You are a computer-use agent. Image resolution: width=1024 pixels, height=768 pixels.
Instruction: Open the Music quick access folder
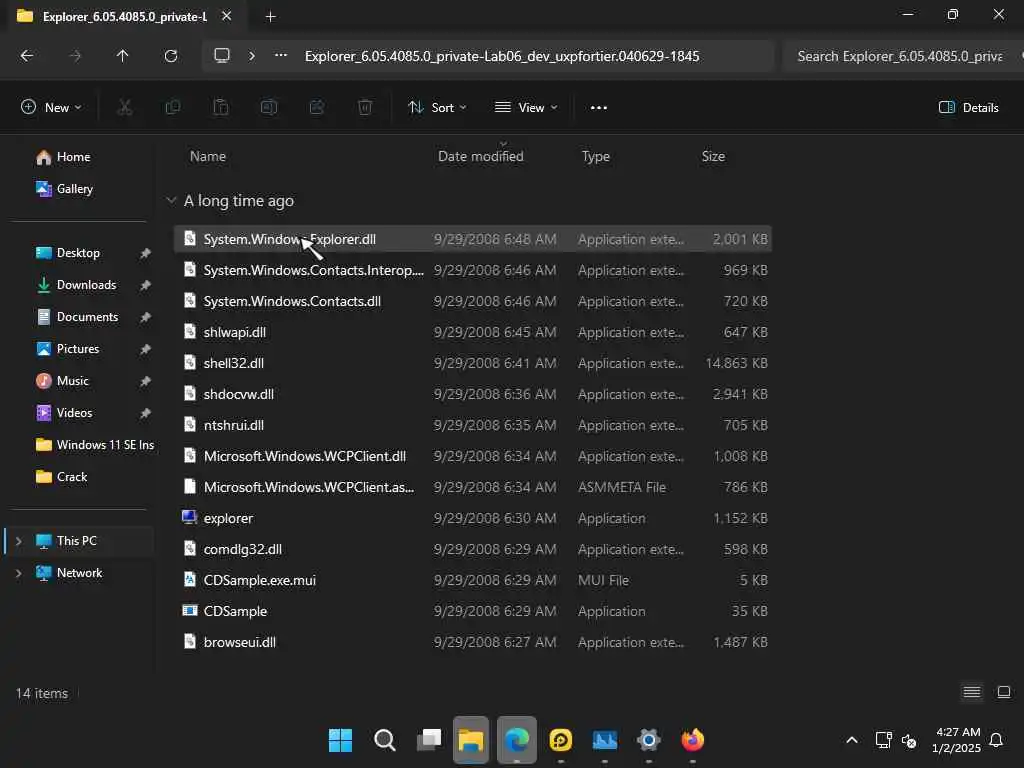click(x=72, y=381)
